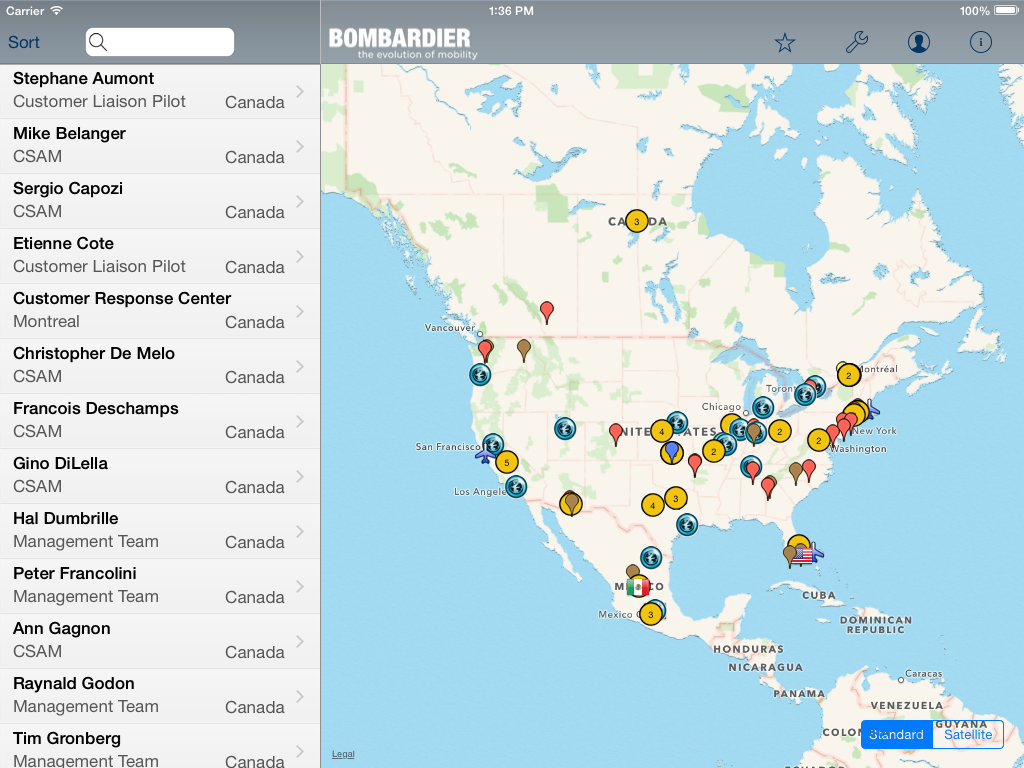Select cluster pin 3 near Mexico City
The height and width of the screenshot is (768, 1024).
tap(650, 614)
